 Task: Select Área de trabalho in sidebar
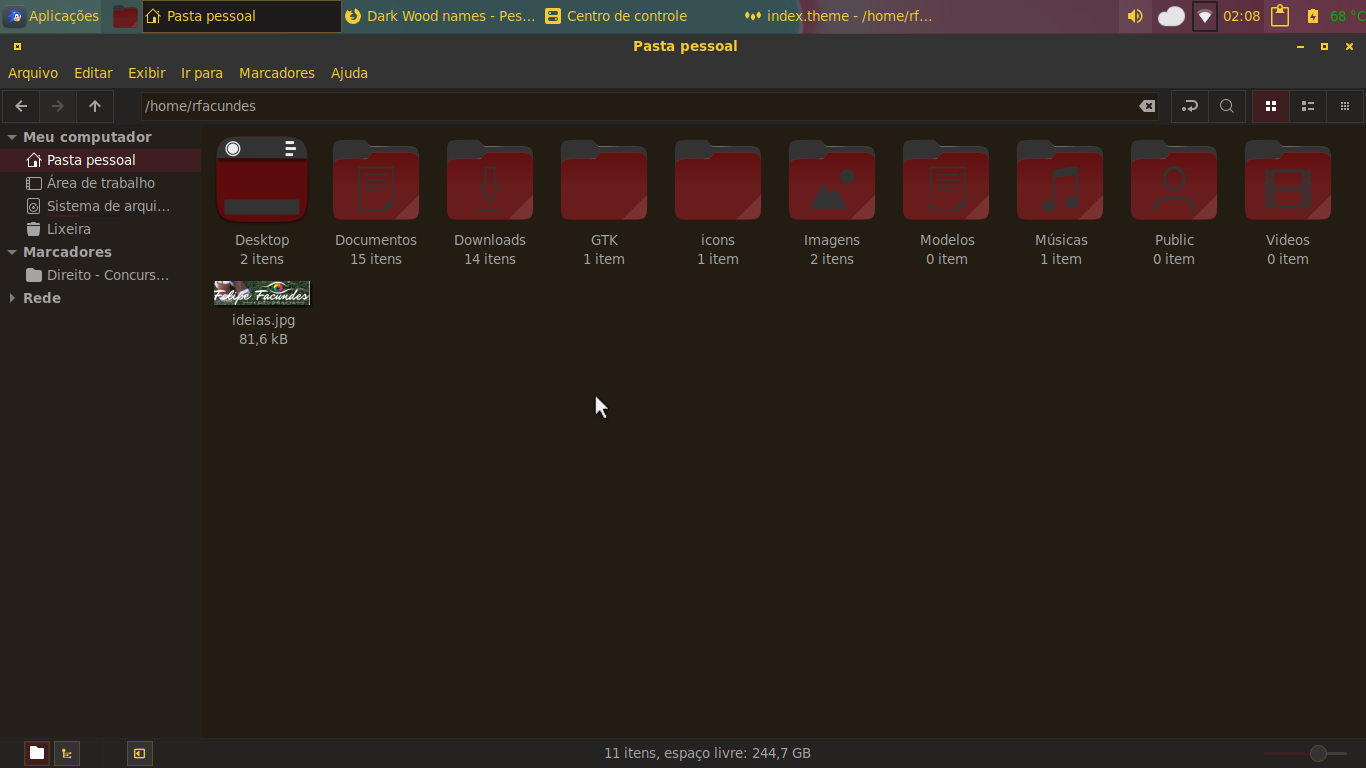pos(100,183)
